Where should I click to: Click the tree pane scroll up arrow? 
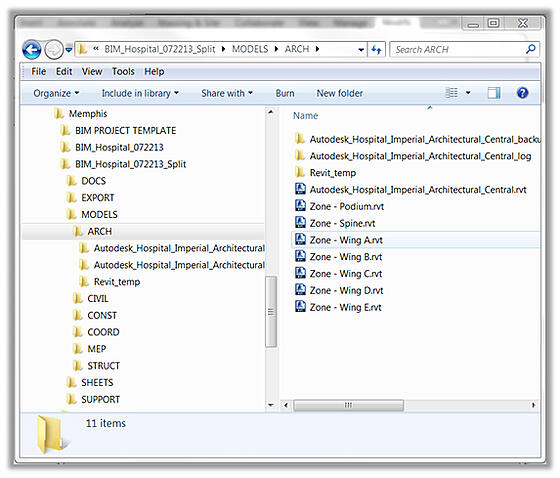(x=271, y=112)
